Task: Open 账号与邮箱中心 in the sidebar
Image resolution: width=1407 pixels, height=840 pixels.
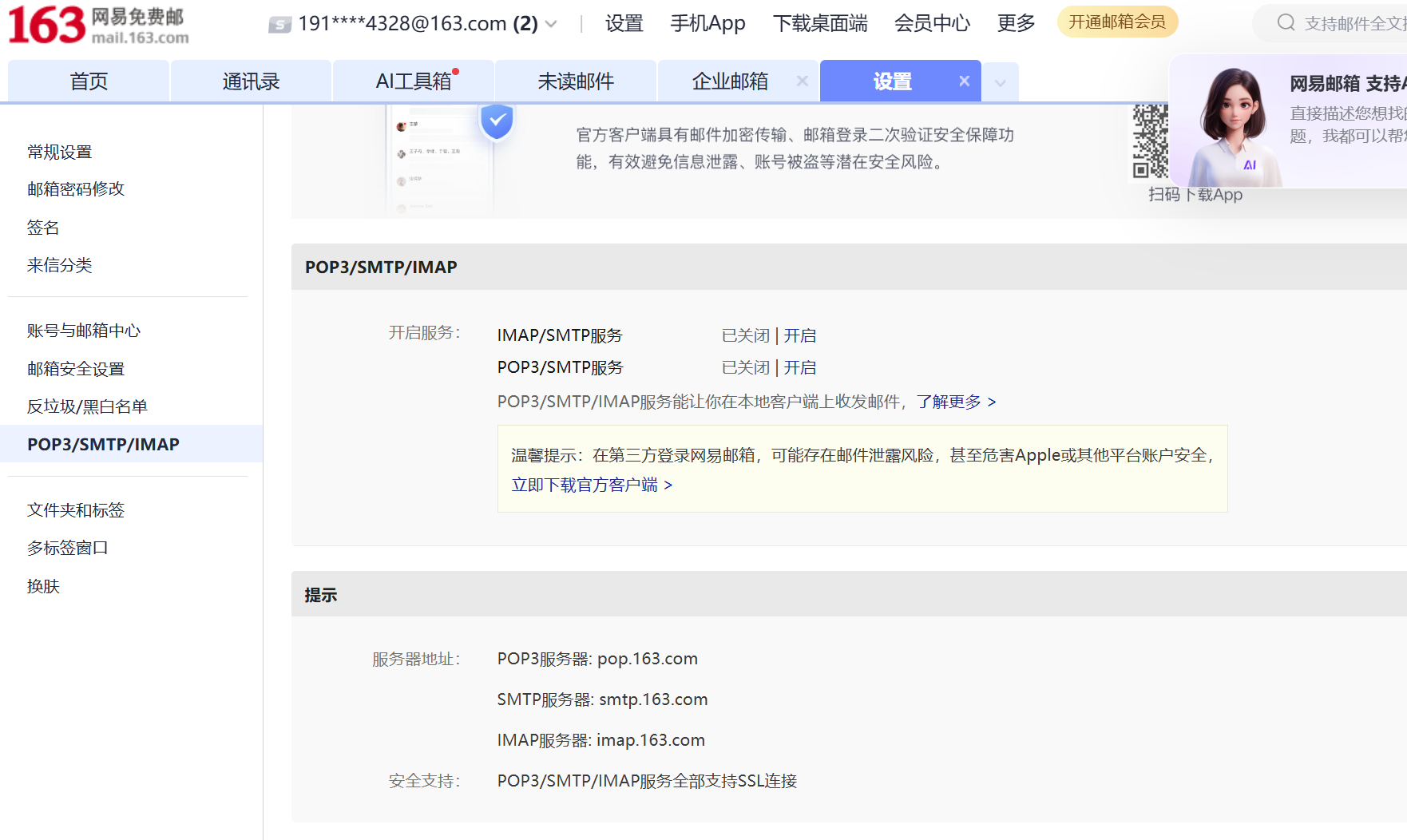Action: (x=84, y=331)
